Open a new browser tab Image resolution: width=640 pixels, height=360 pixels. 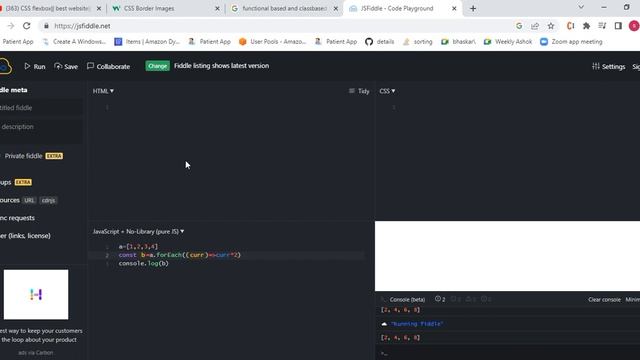[473, 9]
